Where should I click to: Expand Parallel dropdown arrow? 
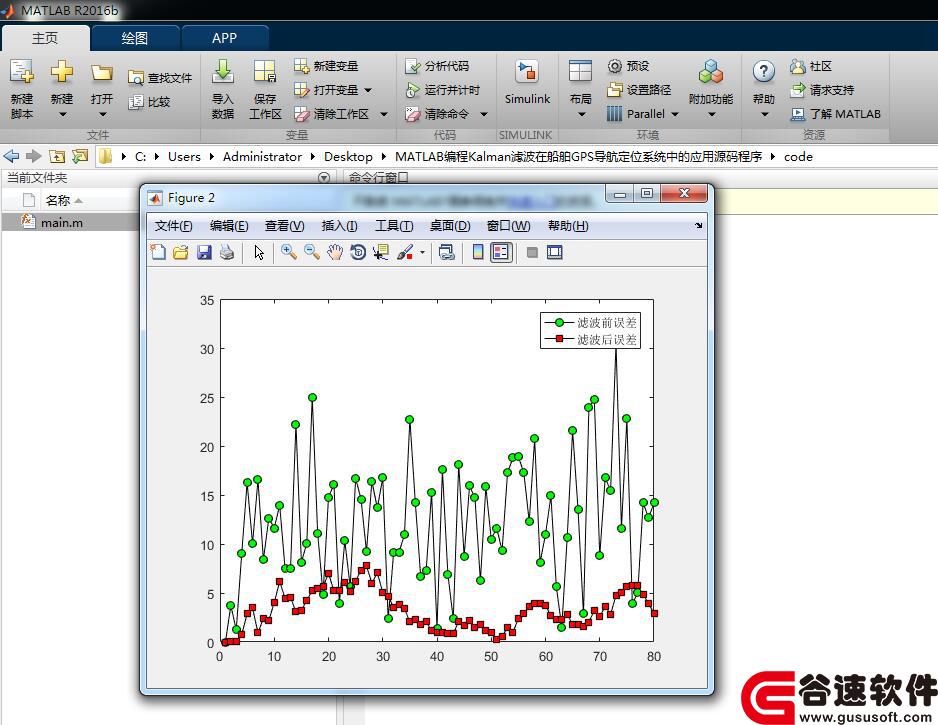tap(675, 114)
